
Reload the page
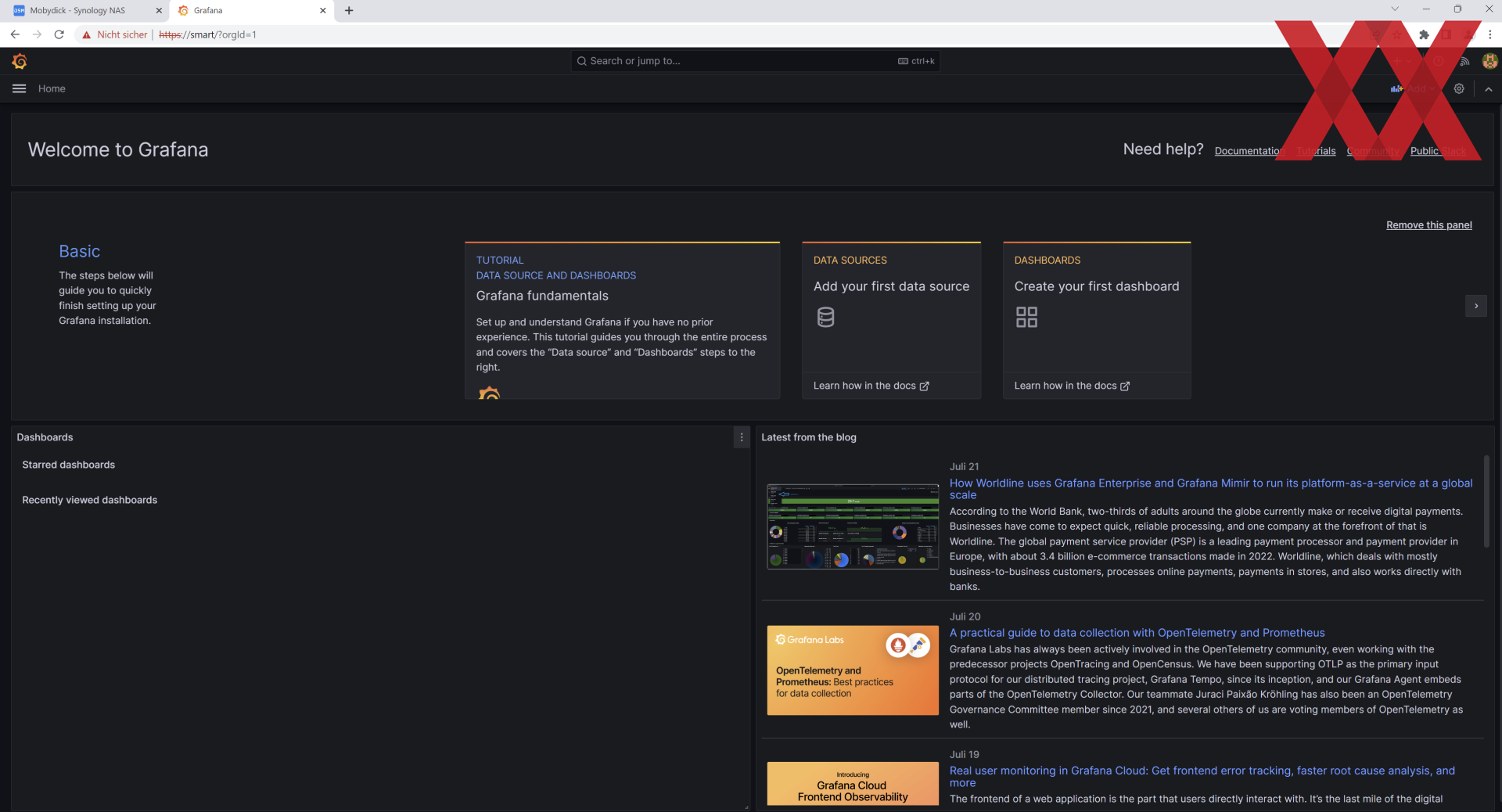click(59, 34)
